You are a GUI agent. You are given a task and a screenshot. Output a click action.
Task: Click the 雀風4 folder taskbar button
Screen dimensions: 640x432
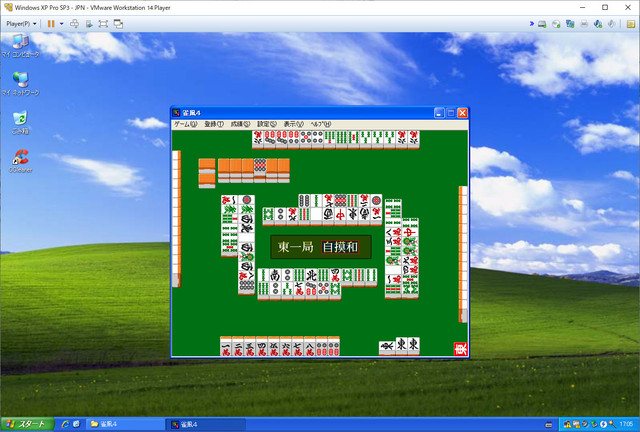click(124, 424)
